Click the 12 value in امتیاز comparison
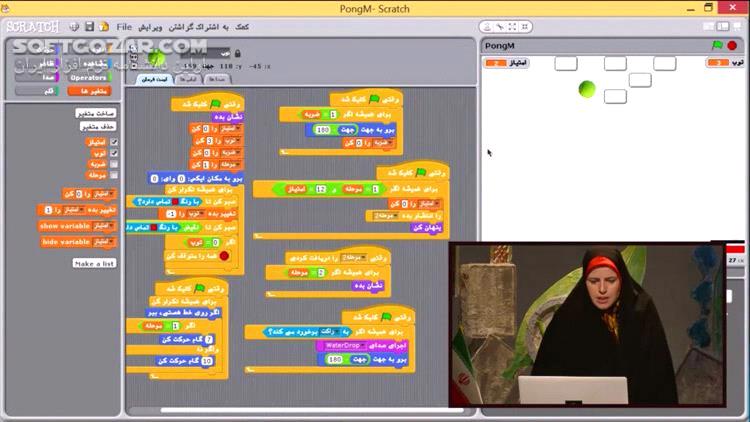This screenshot has width=750, height=422. tap(320, 189)
